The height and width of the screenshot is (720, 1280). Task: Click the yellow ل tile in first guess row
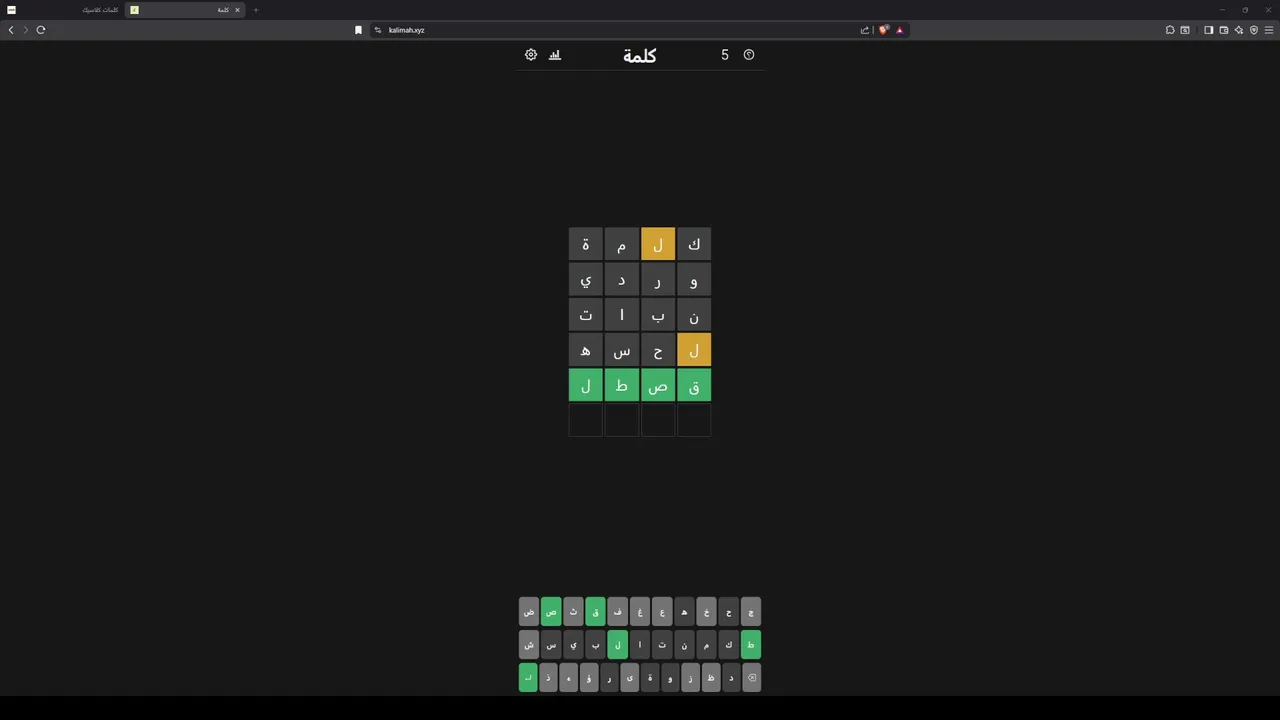coord(658,245)
